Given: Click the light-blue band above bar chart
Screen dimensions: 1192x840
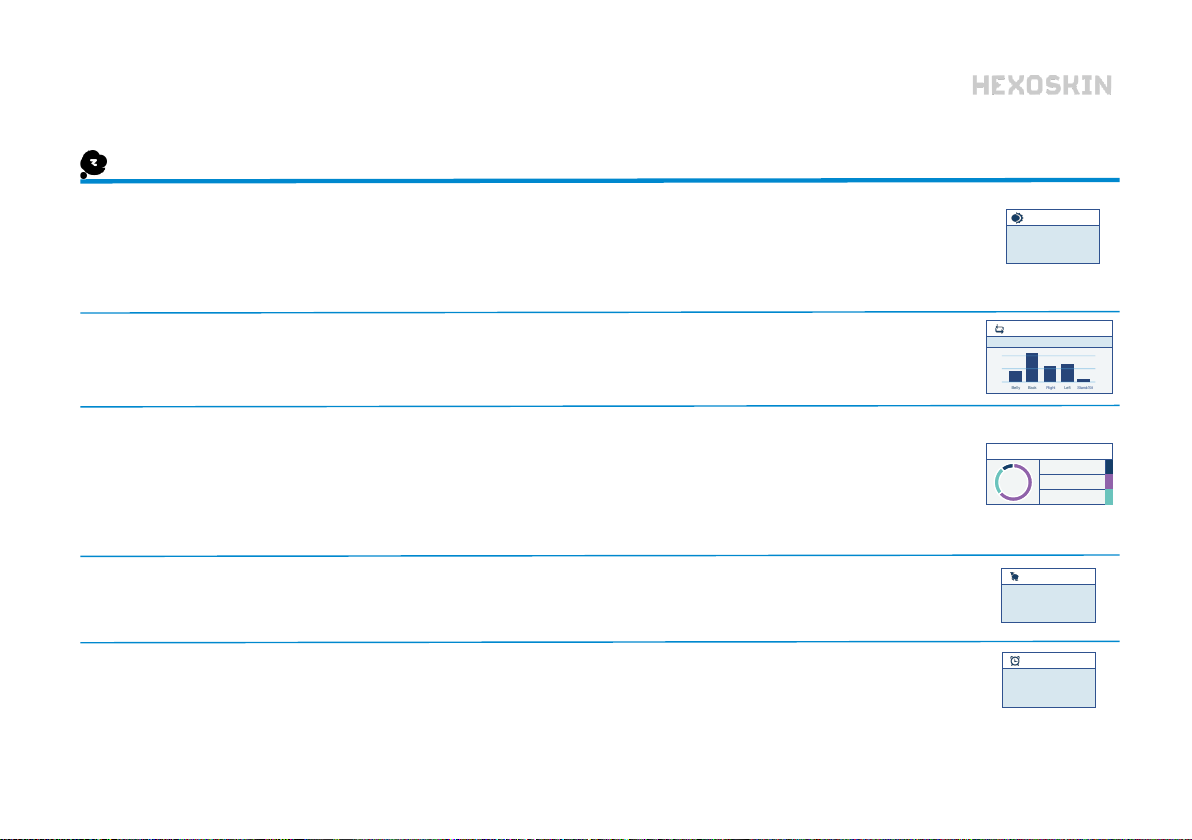Looking at the screenshot, I should coord(1049,342).
